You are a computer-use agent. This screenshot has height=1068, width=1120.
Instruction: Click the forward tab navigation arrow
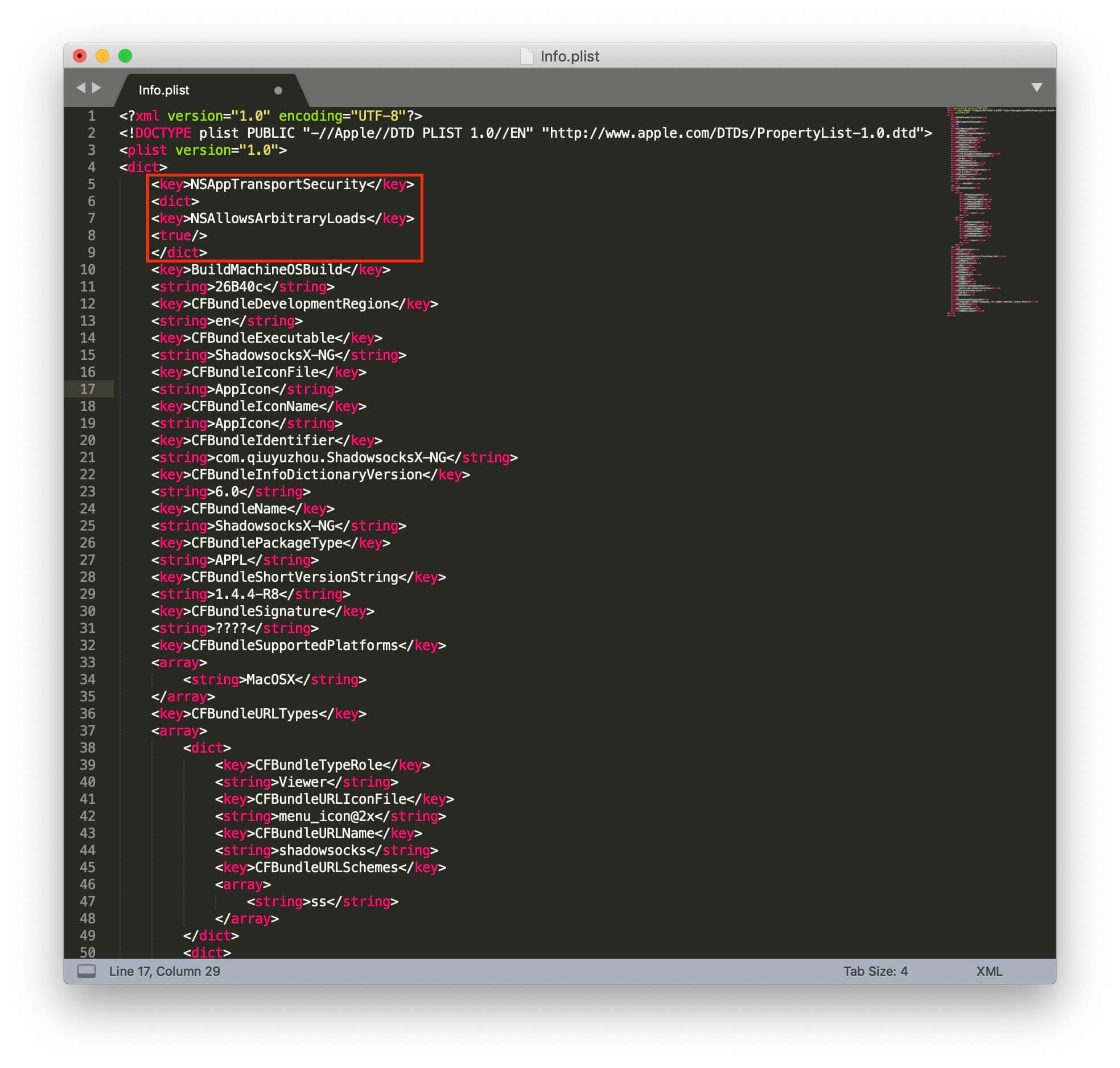pyautogui.click(x=97, y=88)
